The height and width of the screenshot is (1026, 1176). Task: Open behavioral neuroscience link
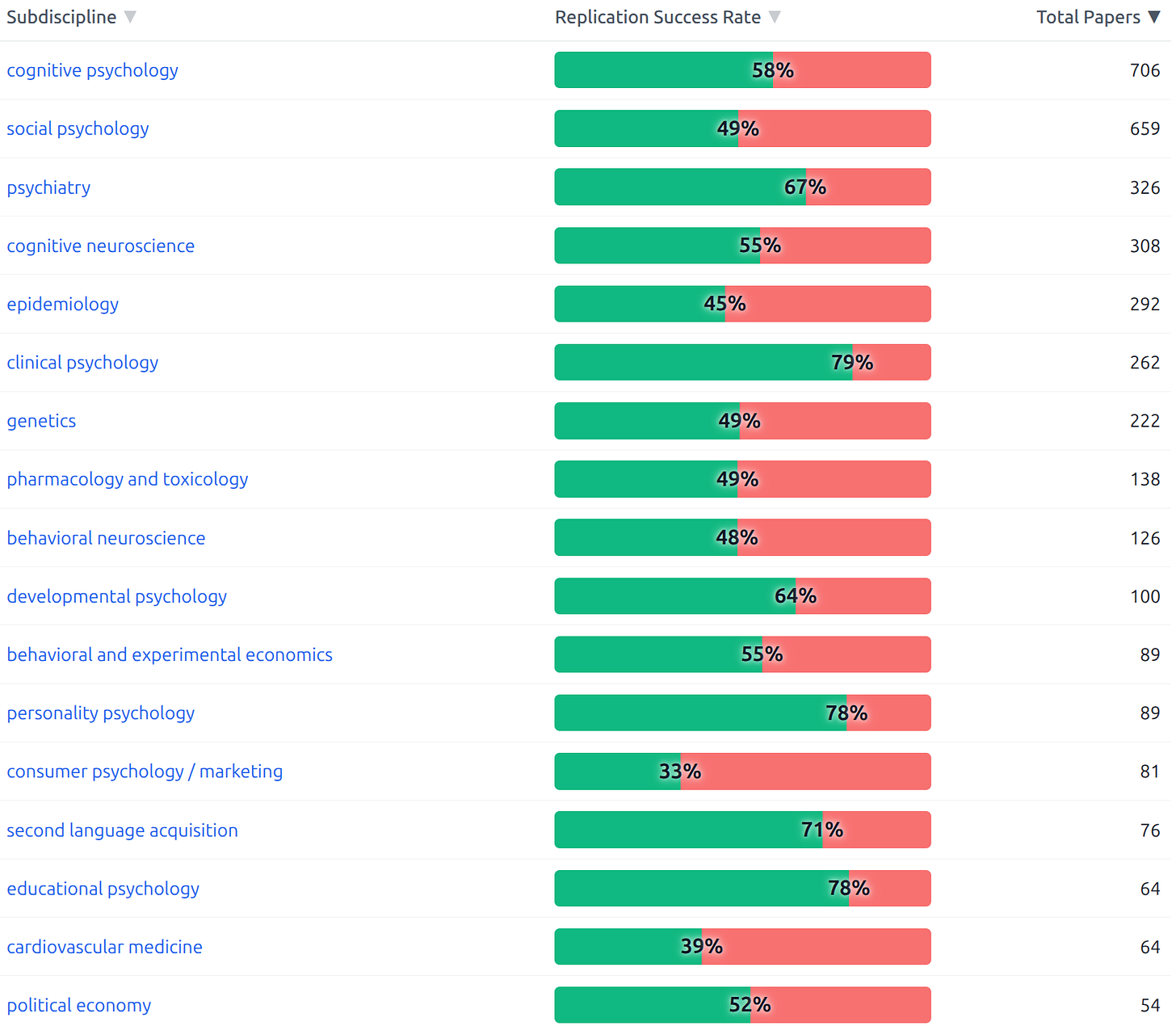106,538
